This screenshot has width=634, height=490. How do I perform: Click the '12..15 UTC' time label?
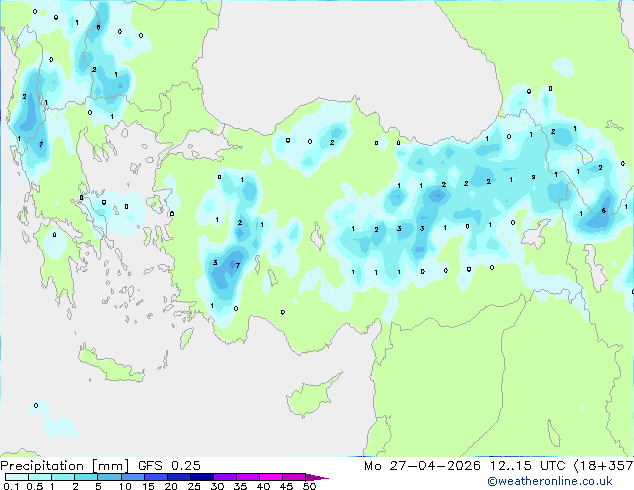click(x=527, y=466)
